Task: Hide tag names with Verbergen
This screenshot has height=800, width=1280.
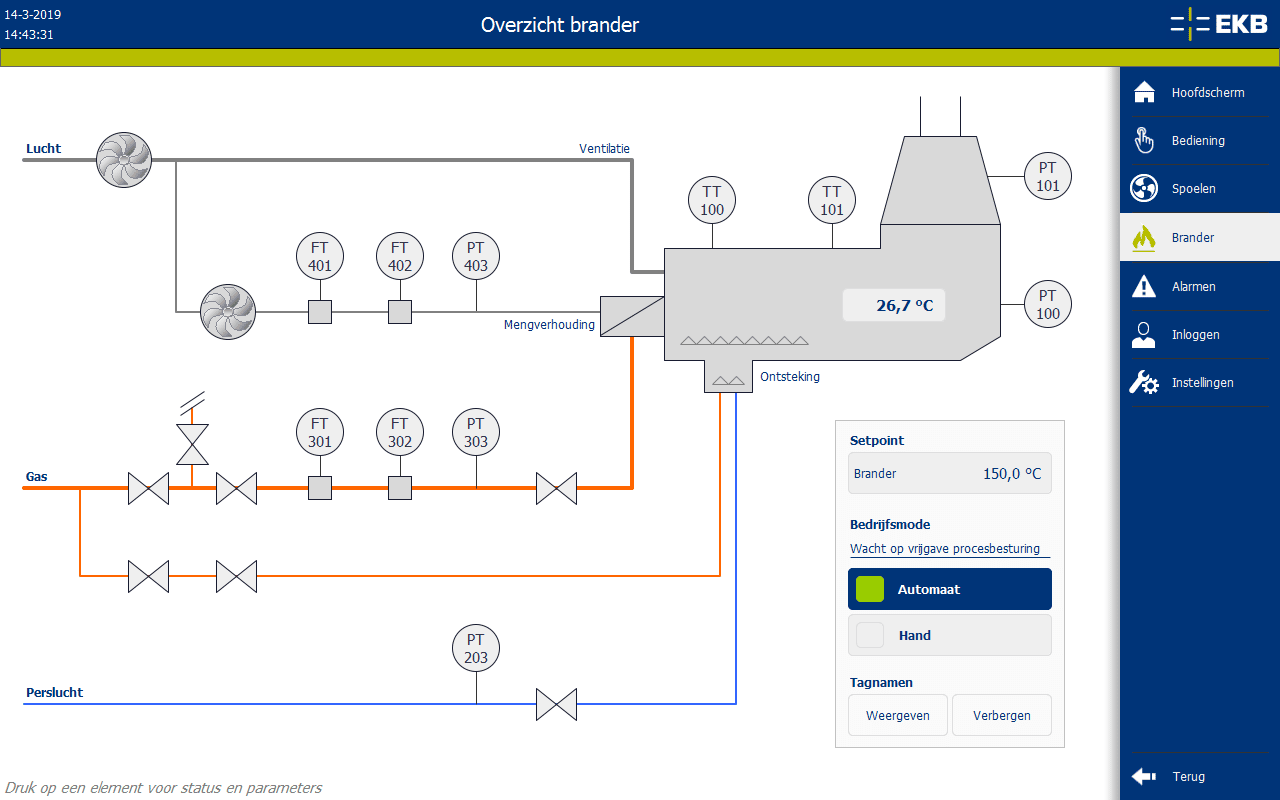Action: pyautogui.click(x=1001, y=715)
